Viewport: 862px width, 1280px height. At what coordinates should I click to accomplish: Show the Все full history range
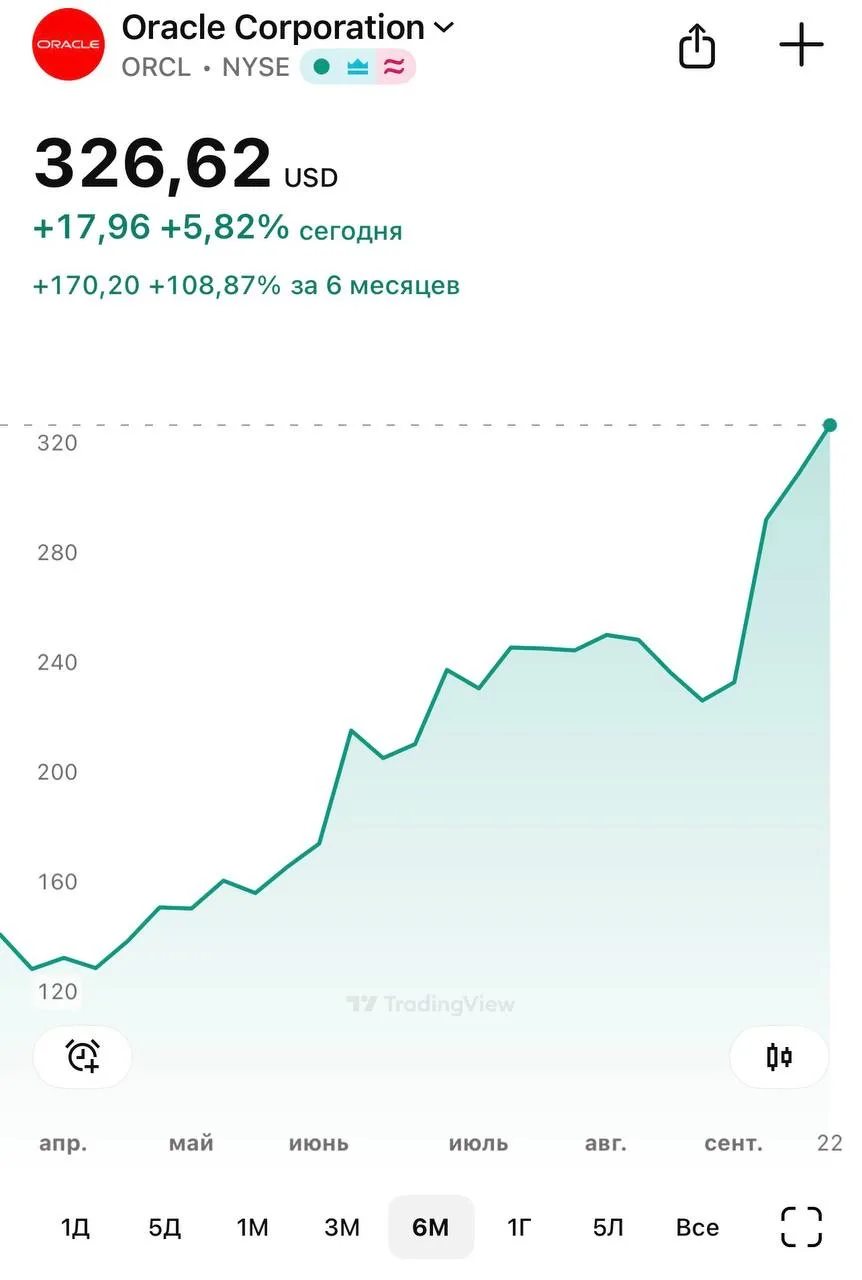pyautogui.click(x=697, y=1227)
